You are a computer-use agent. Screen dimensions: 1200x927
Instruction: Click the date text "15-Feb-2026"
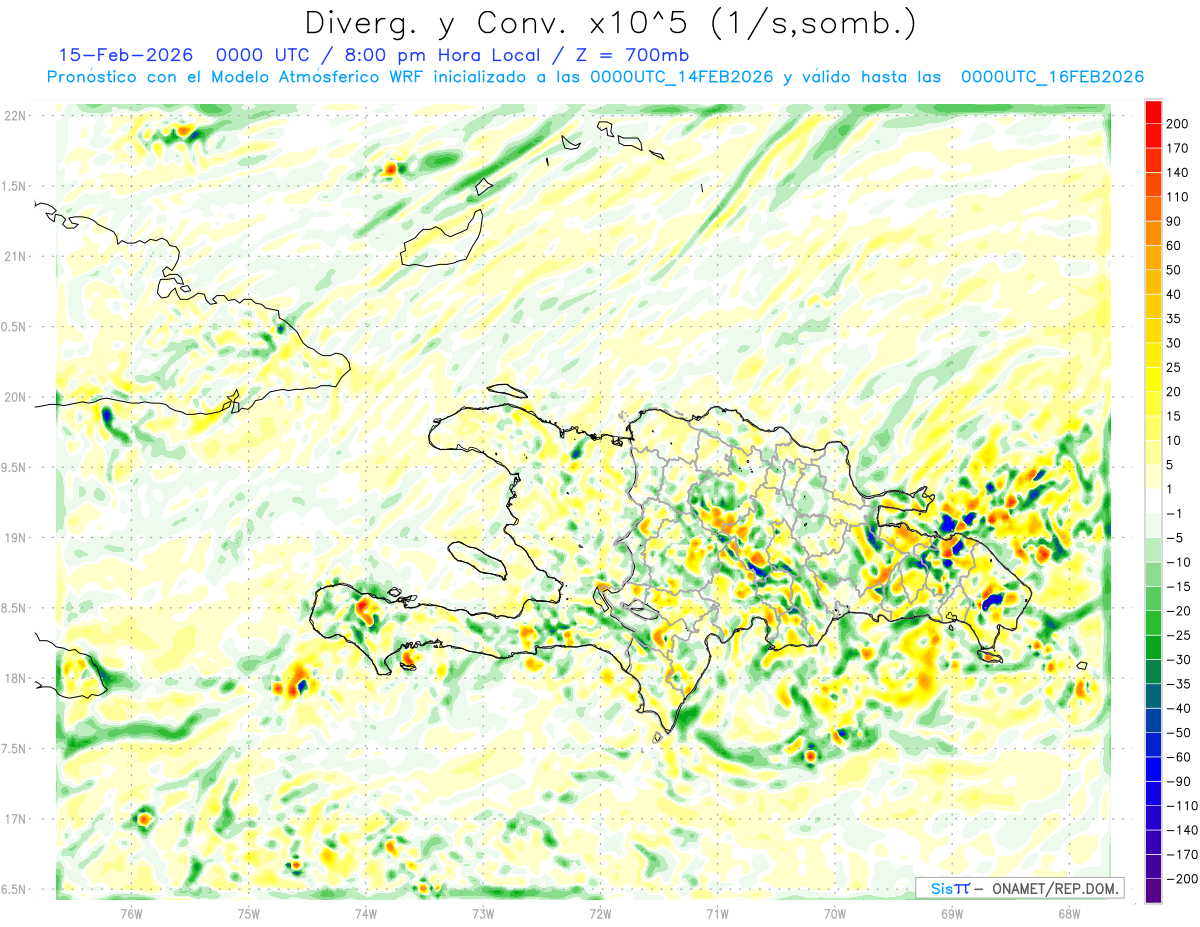coord(125,56)
